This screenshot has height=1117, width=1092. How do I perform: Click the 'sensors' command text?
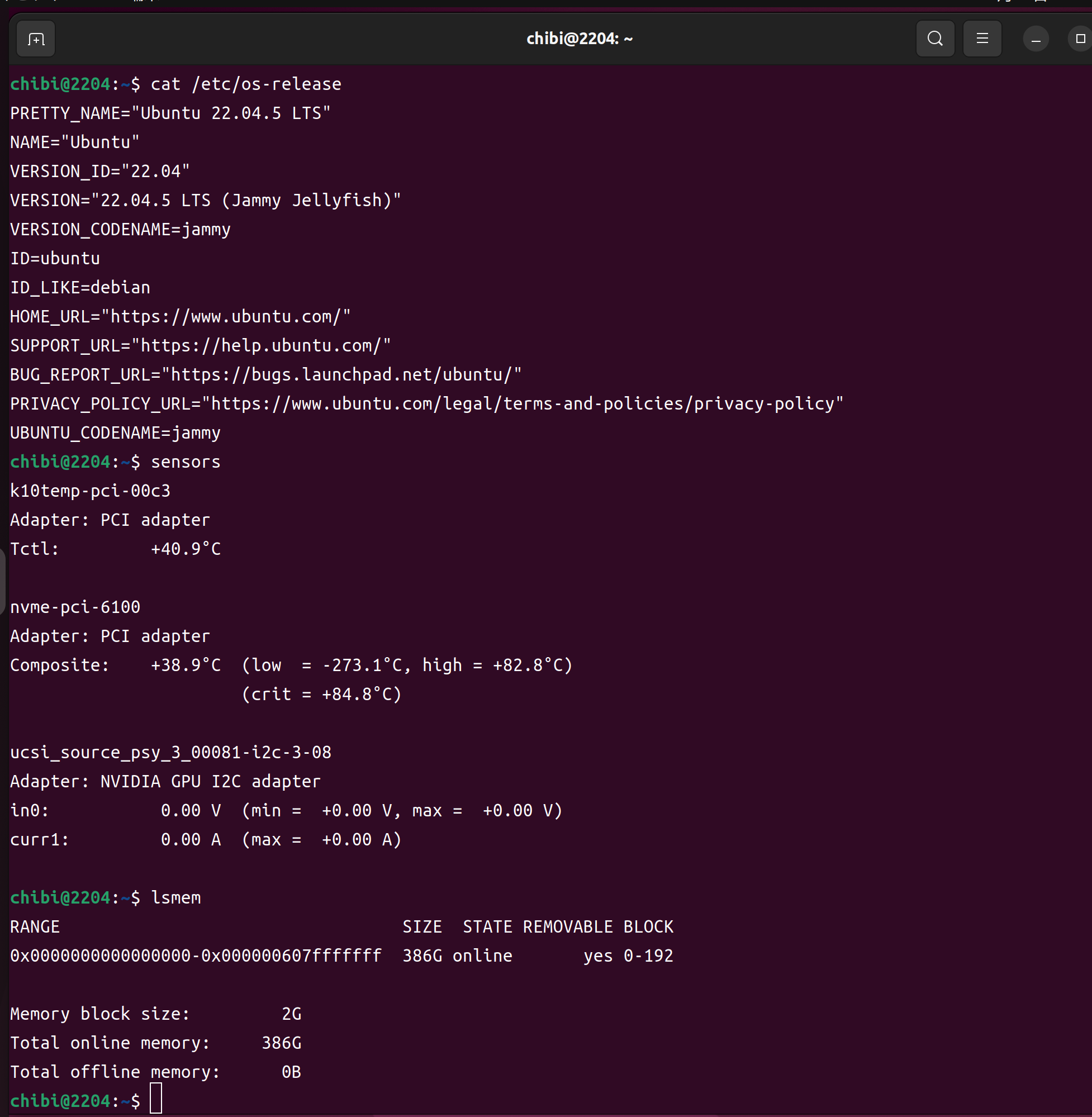tap(185, 462)
